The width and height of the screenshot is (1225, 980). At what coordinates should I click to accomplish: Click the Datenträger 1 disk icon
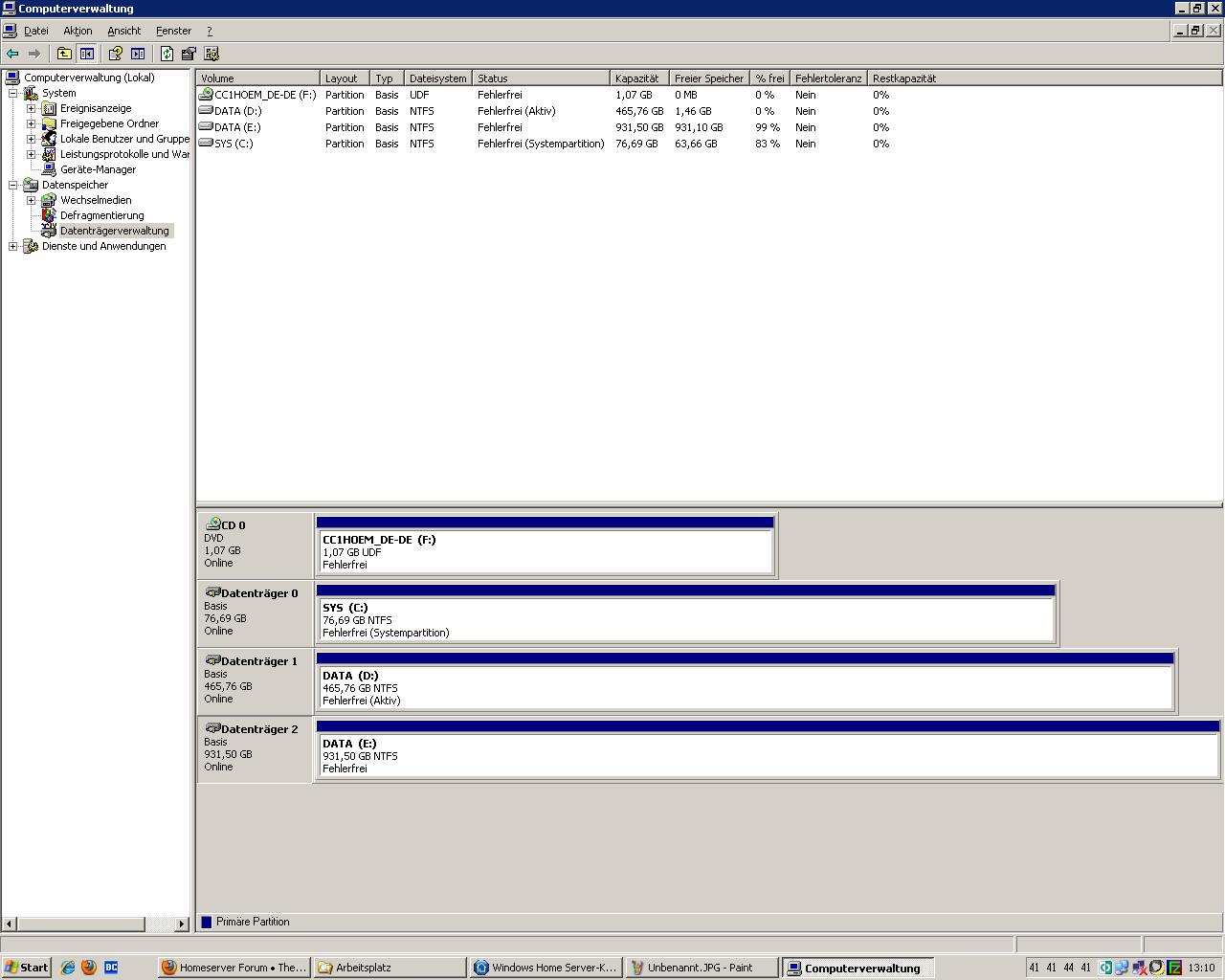[x=212, y=660]
